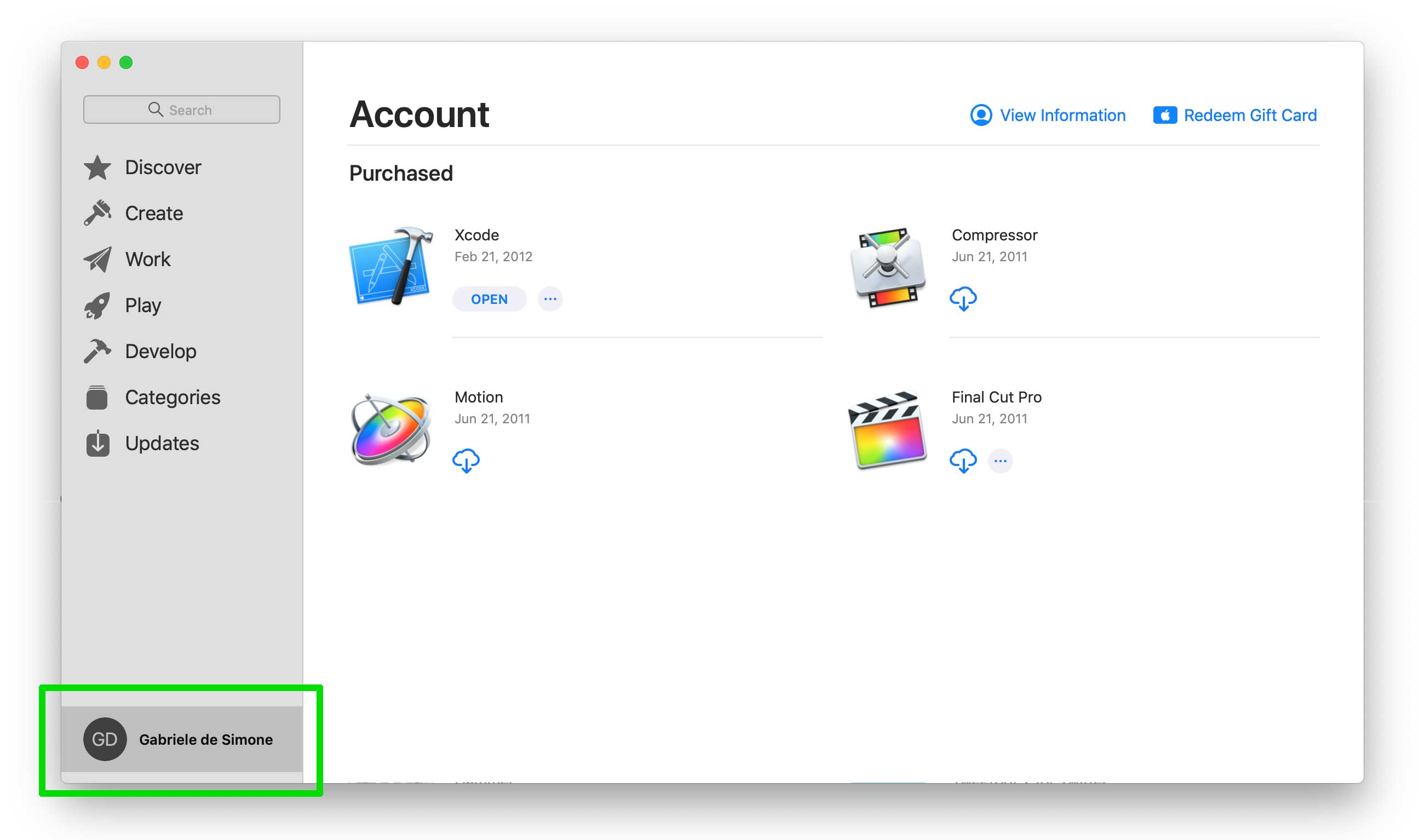
Task: Download Compressor using the cloud icon
Action: click(963, 299)
